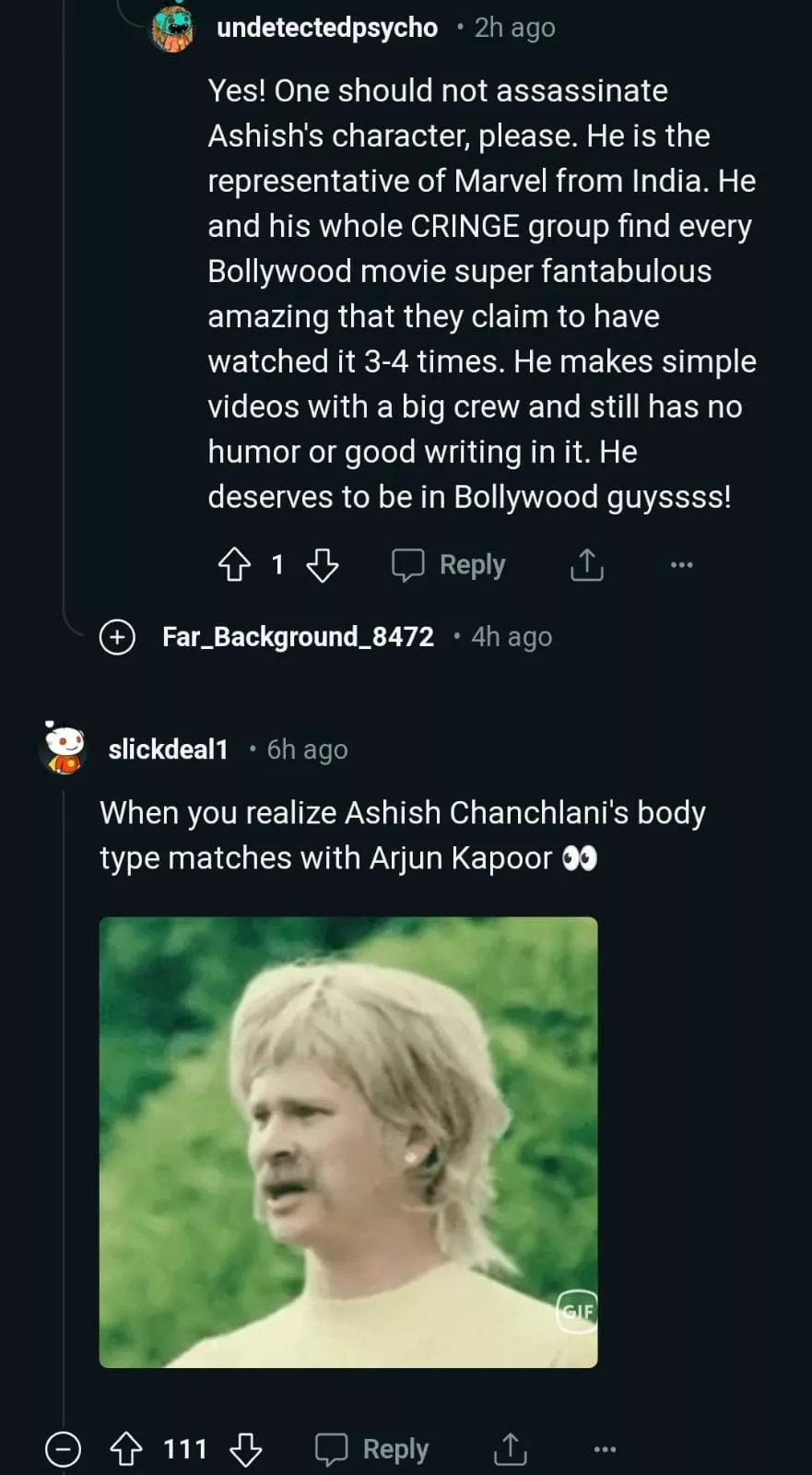Reply to slickdeal1's comment
Image resolution: width=812 pixels, height=1475 pixels.
372,1448
